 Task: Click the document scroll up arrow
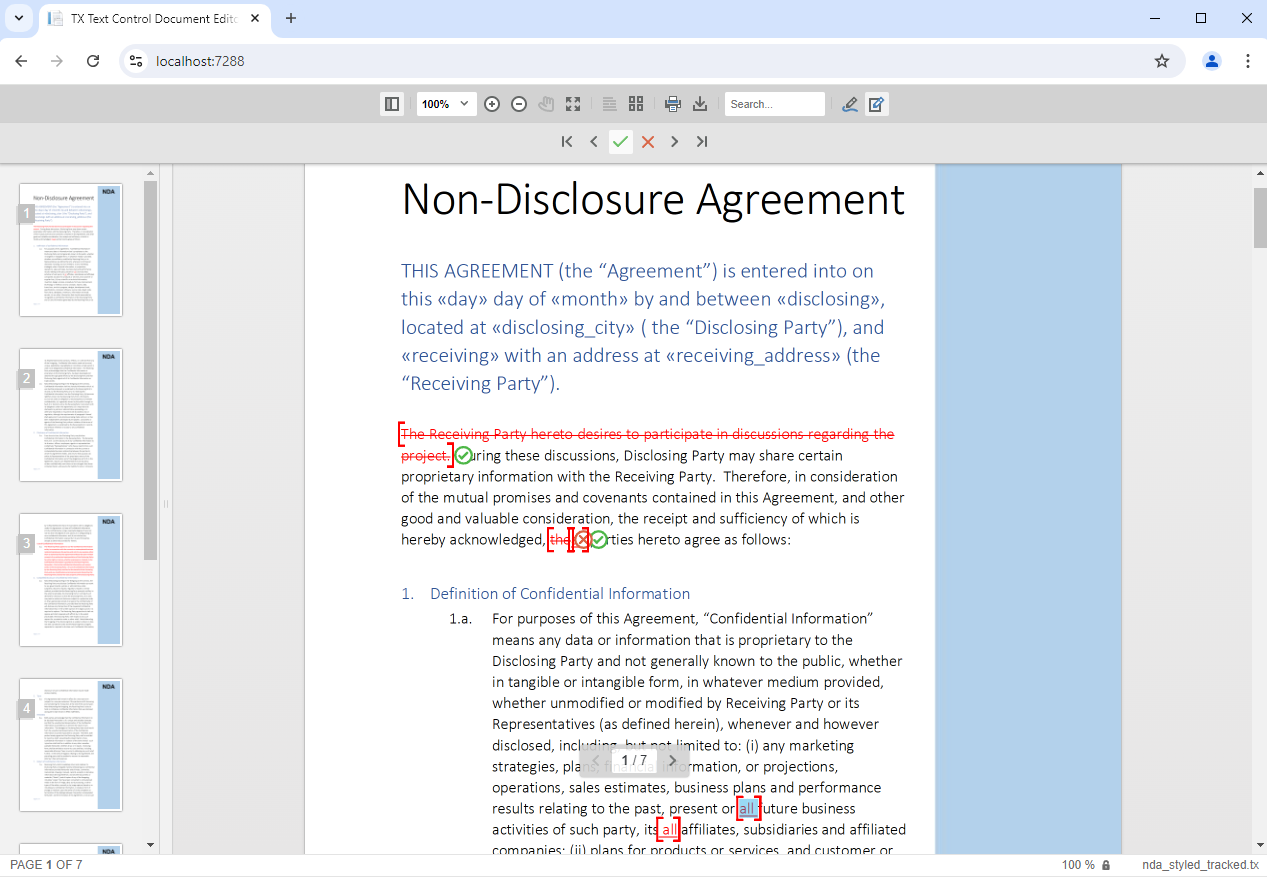coord(1260,174)
